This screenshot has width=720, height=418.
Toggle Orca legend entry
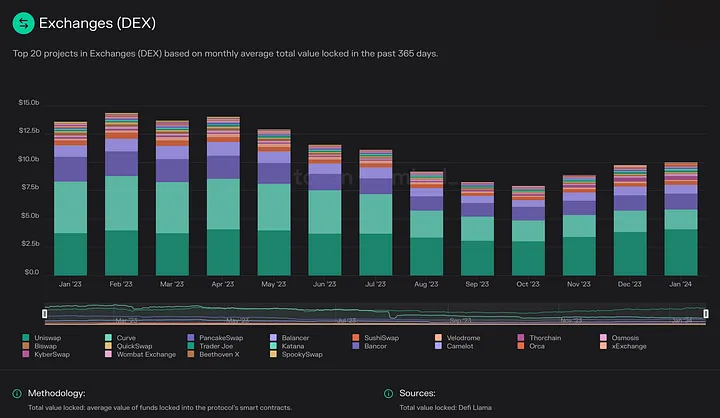pyautogui.click(x=531, y=346)
